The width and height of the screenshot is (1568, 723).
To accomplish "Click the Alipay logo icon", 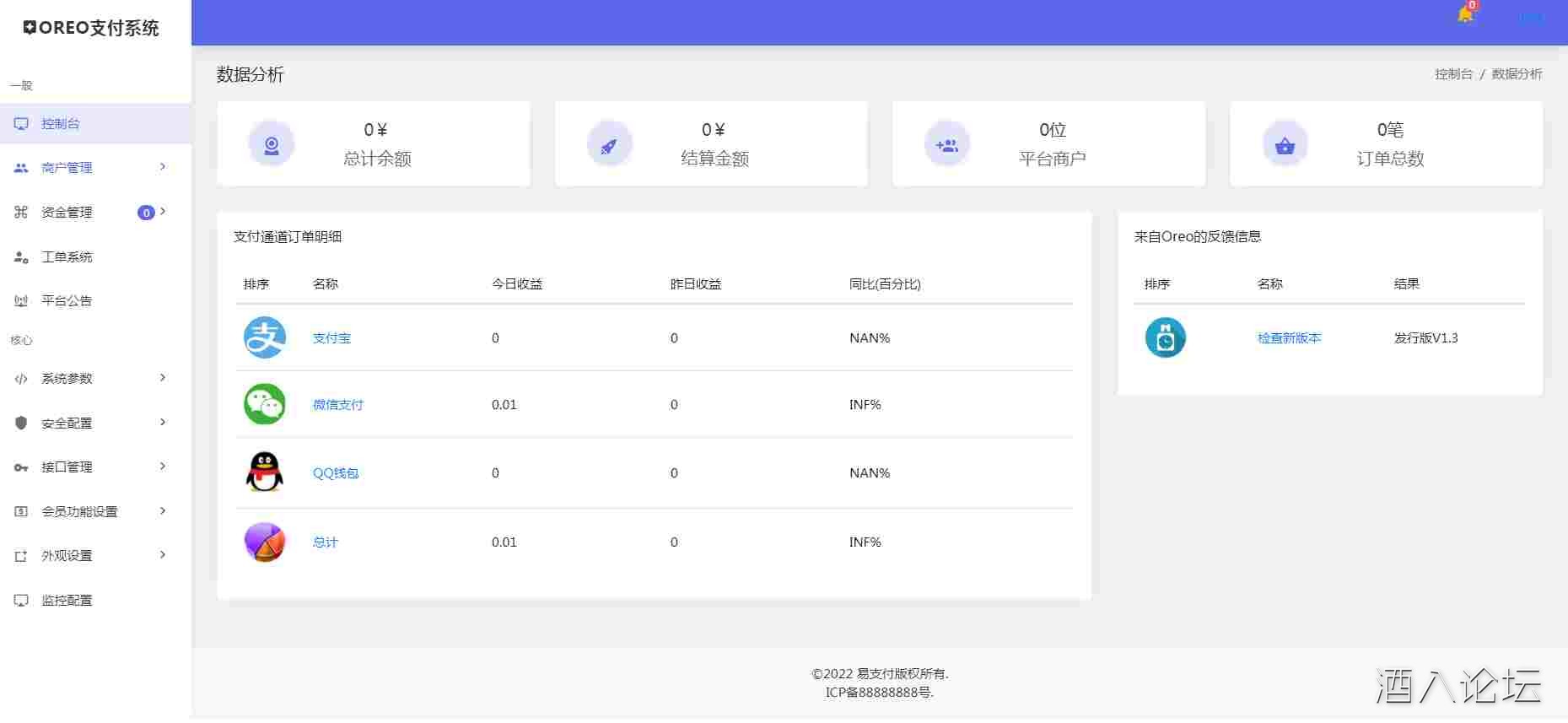I will coord(264,337).
